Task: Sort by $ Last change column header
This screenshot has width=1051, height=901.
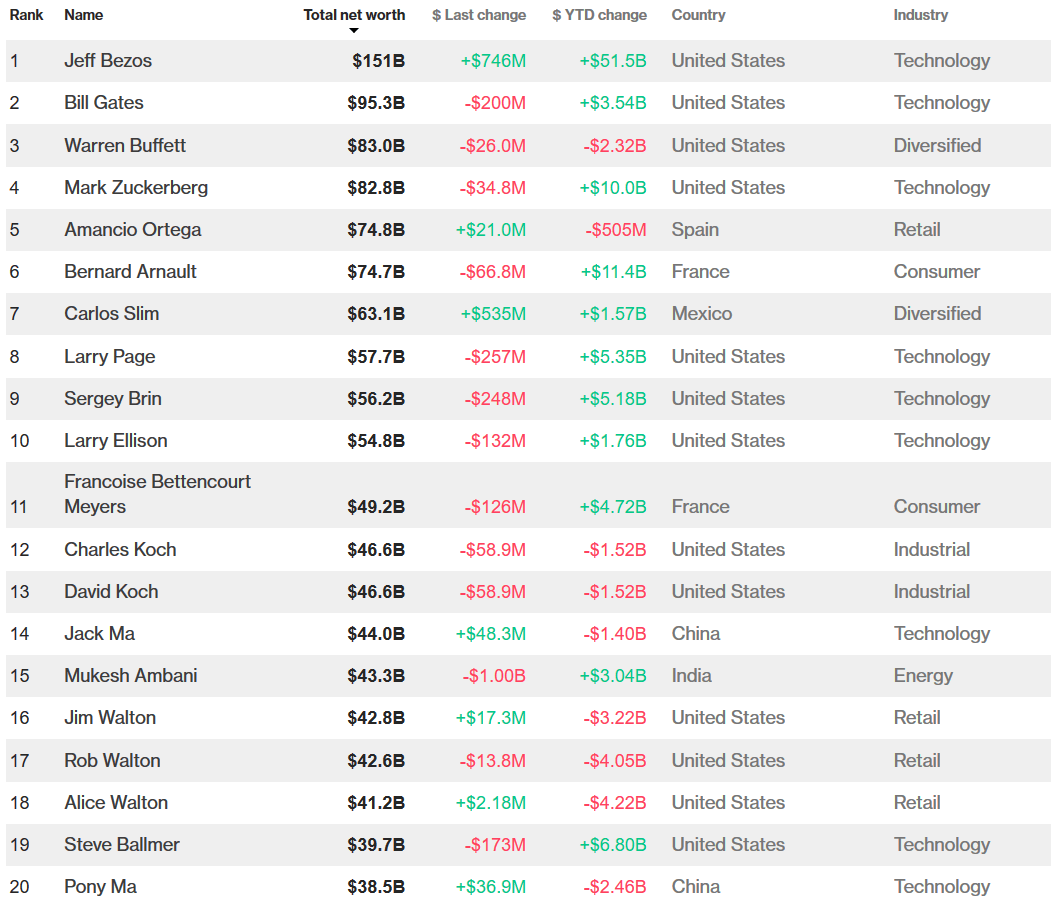Action: coord(479,15)
